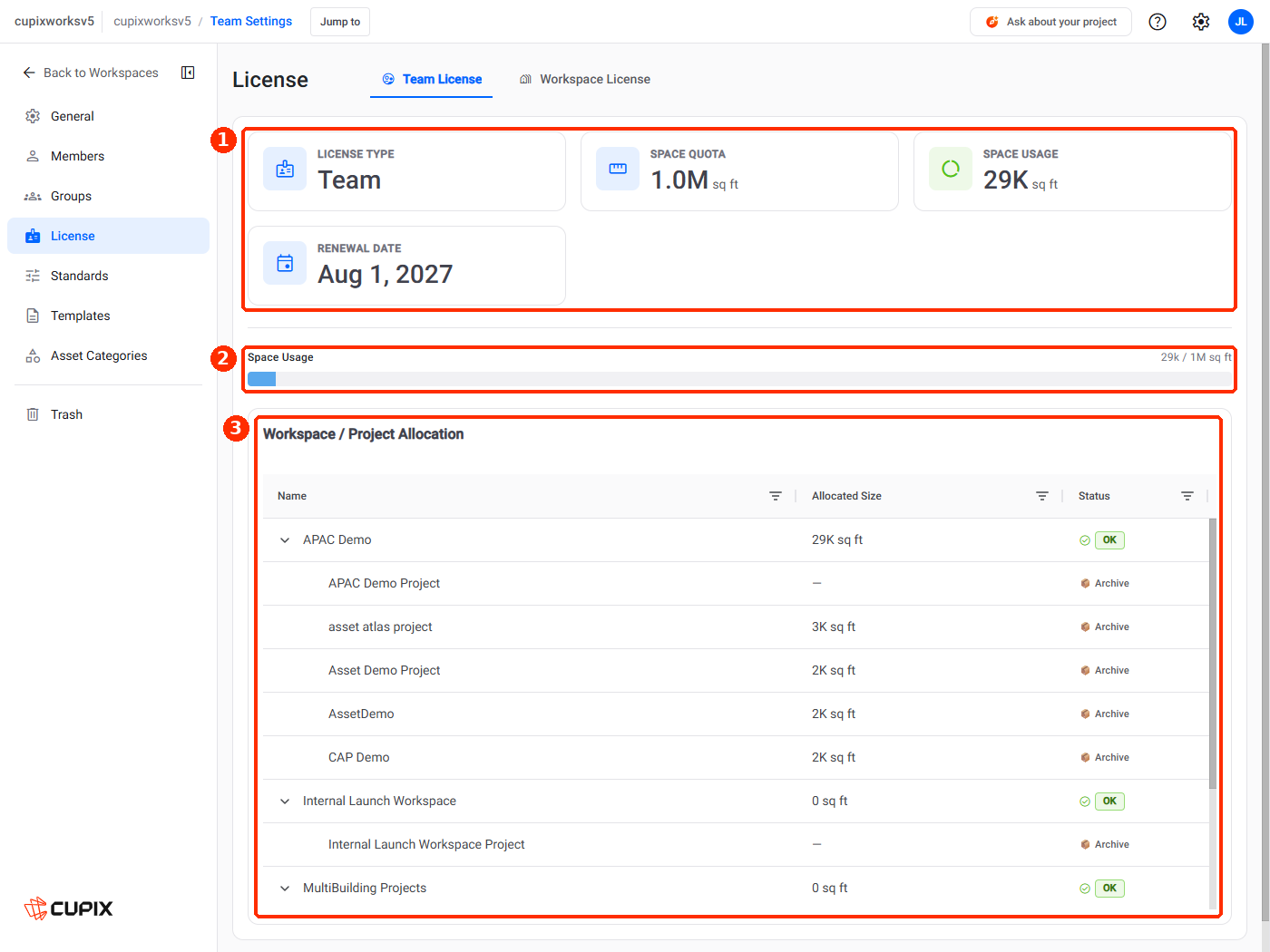Viewport: 1270px width, 952px height.
Task: Collapse the APAC Demo workspace row
Action: pos(285,540)
